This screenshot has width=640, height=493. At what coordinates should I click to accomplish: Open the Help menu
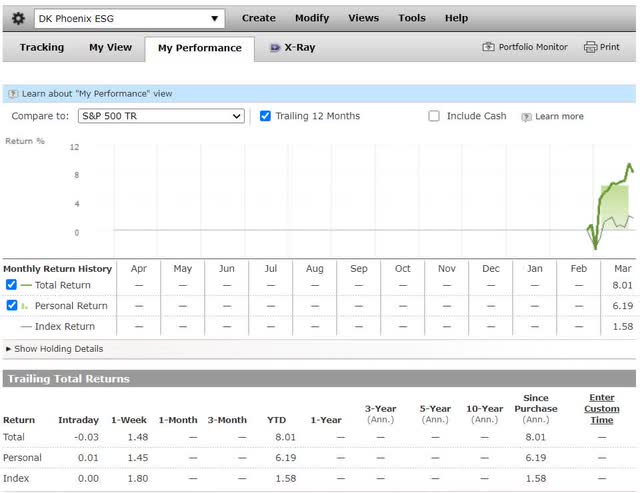coord(456,18)
